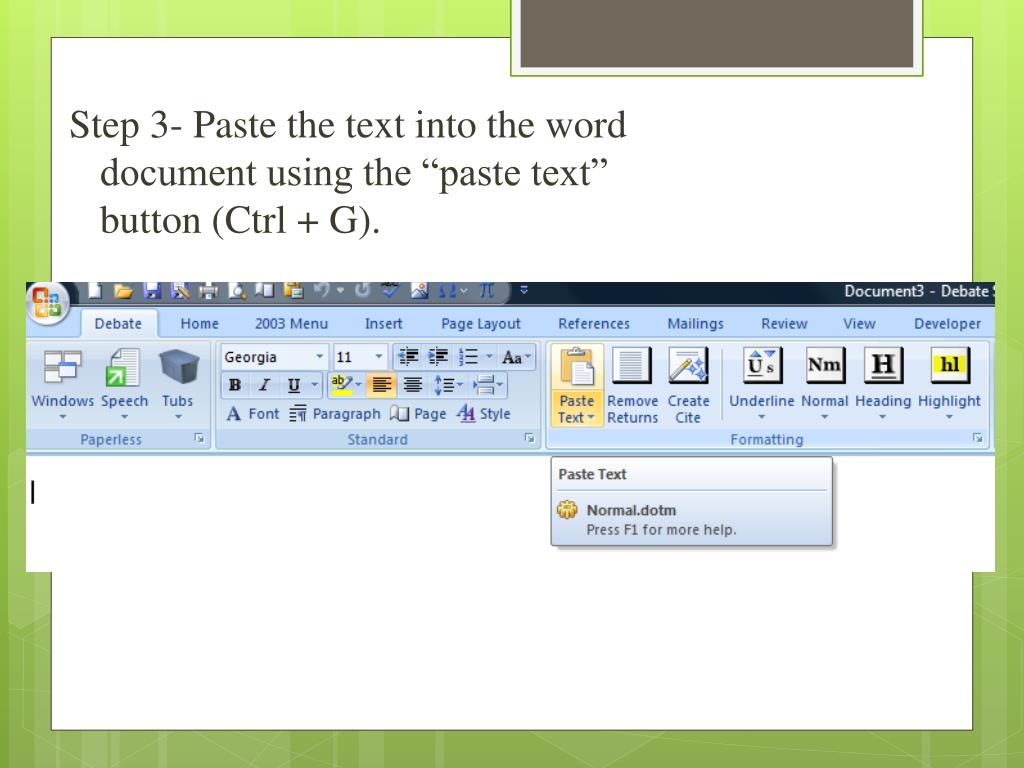Click the Undo arrow icon
Screen dimensions: 1024x768
tap(321, 290)
